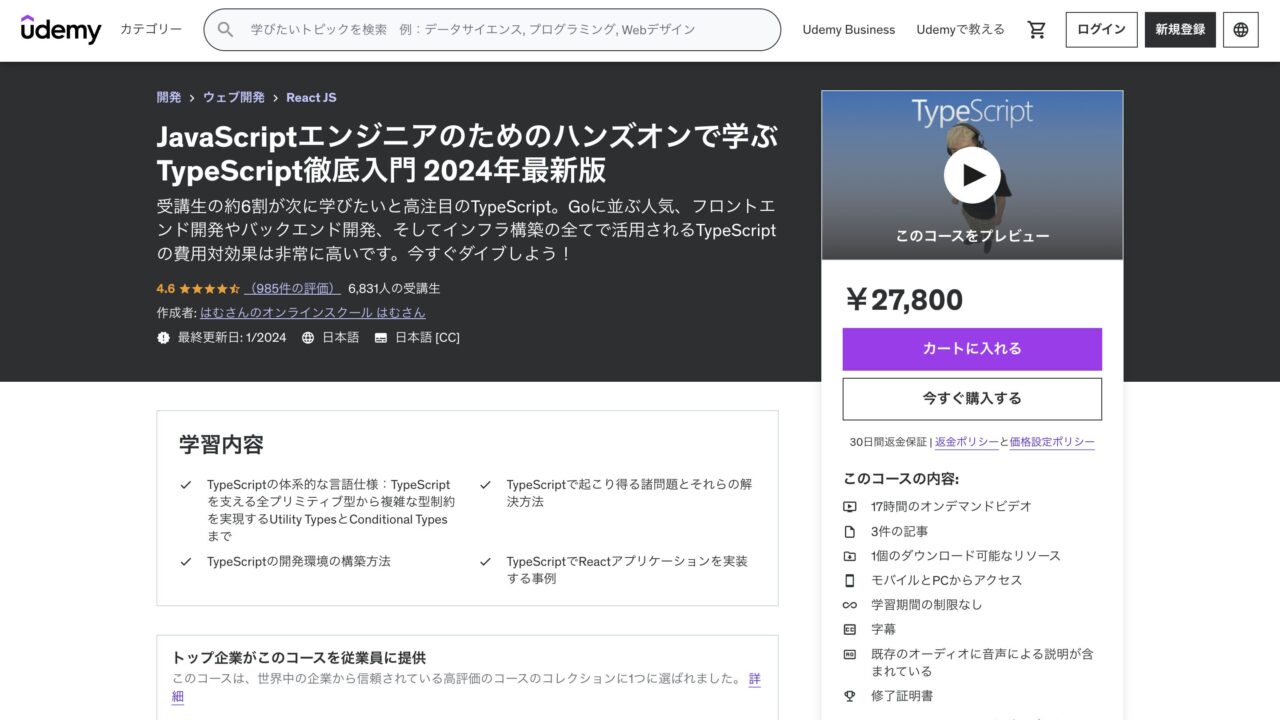Click the certificate icon next to 修了証明書
The image size is (1280, 720).
(x=850, y=695)
